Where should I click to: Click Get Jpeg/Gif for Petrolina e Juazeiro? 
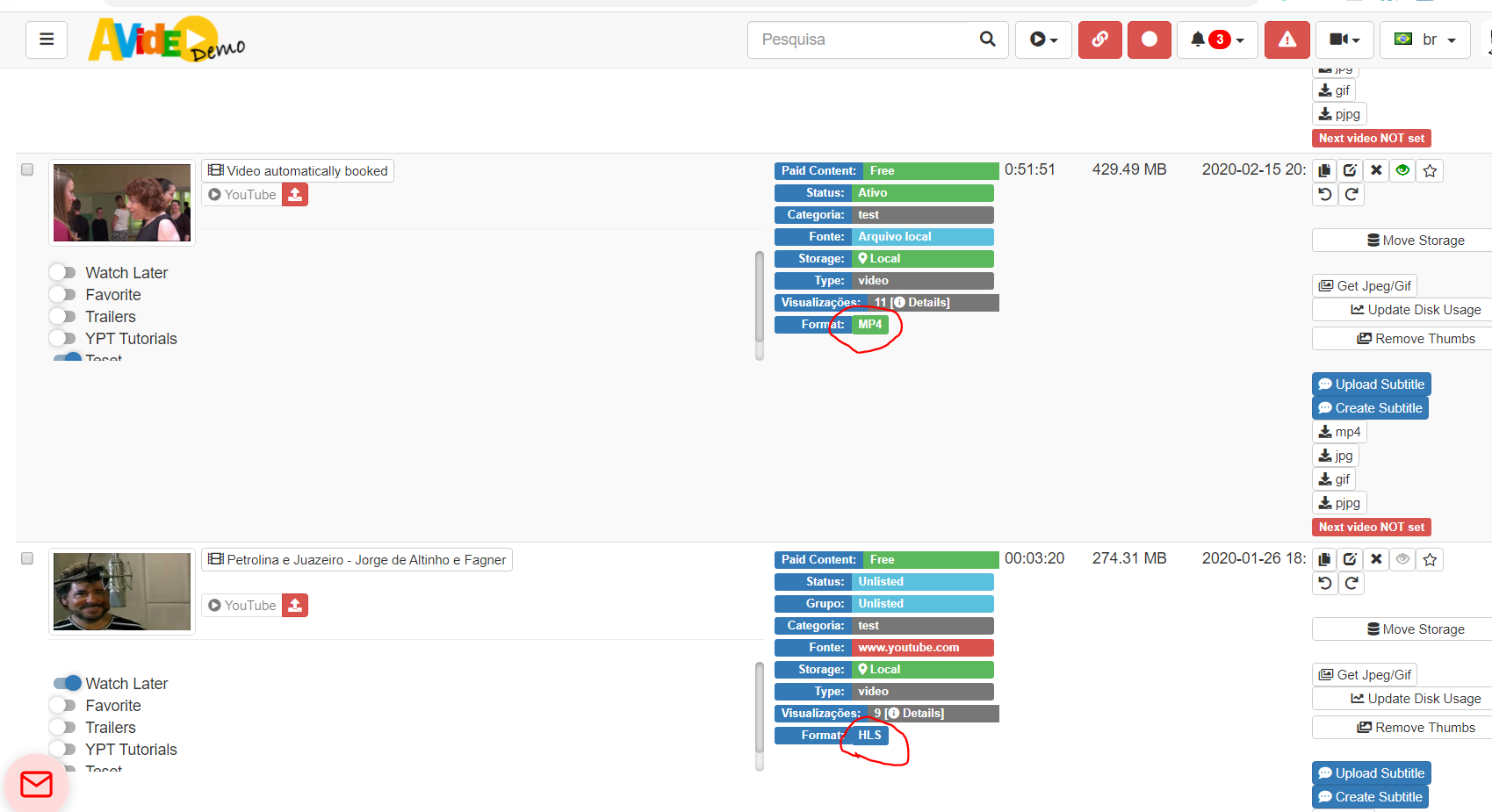coord(1365,675)
